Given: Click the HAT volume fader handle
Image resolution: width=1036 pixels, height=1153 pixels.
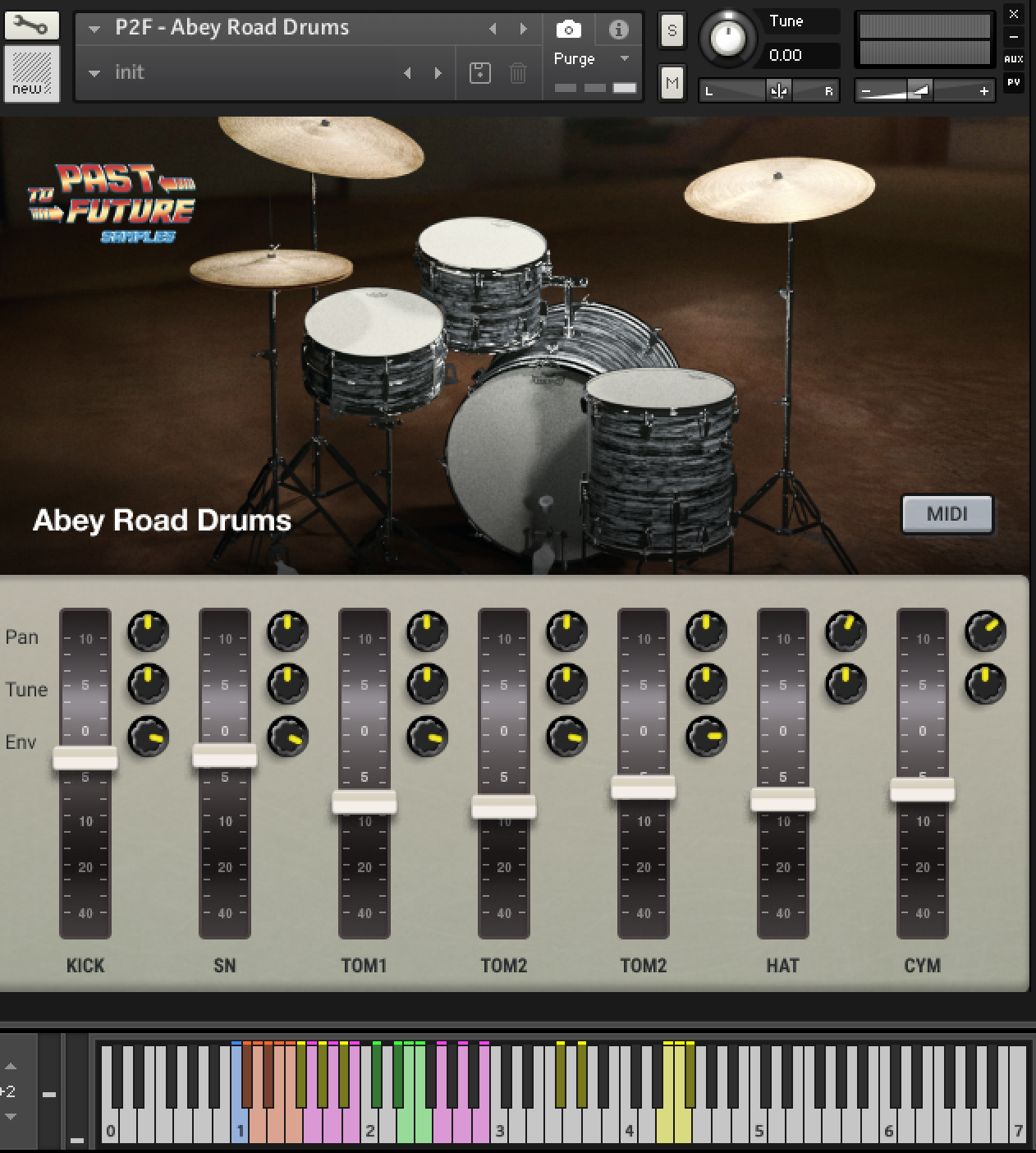Looking at the screenshot, I should pyautogui.click(x=783, y=799).
